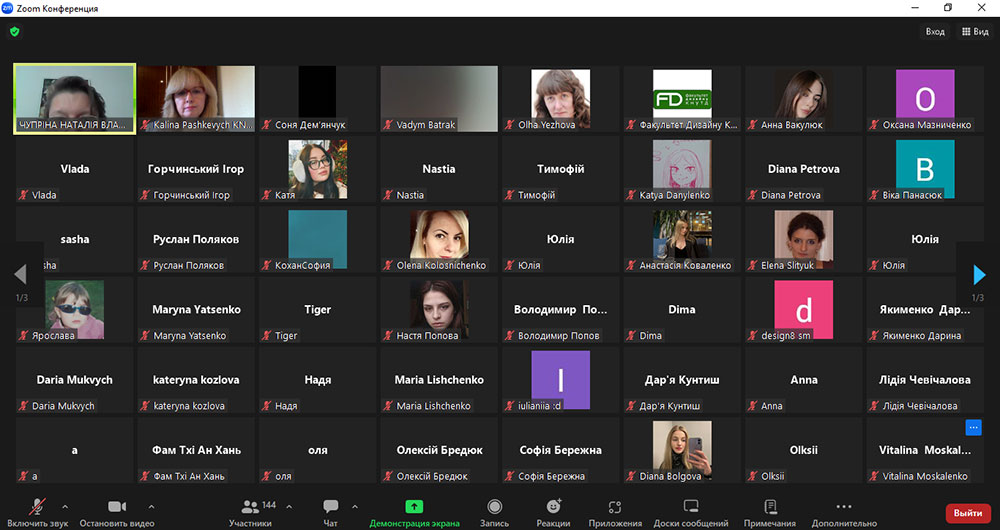Click the blue more options button on Vitalina Moskalenko tile

pos(973,427)
